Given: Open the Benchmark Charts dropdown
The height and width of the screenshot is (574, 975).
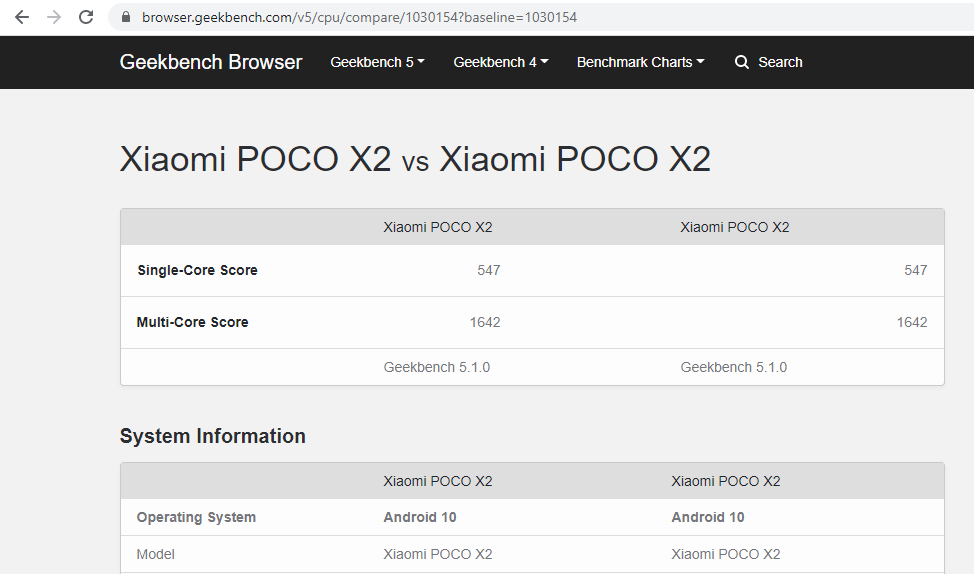Looking at the screenshot, I should (x=640, y=62).
